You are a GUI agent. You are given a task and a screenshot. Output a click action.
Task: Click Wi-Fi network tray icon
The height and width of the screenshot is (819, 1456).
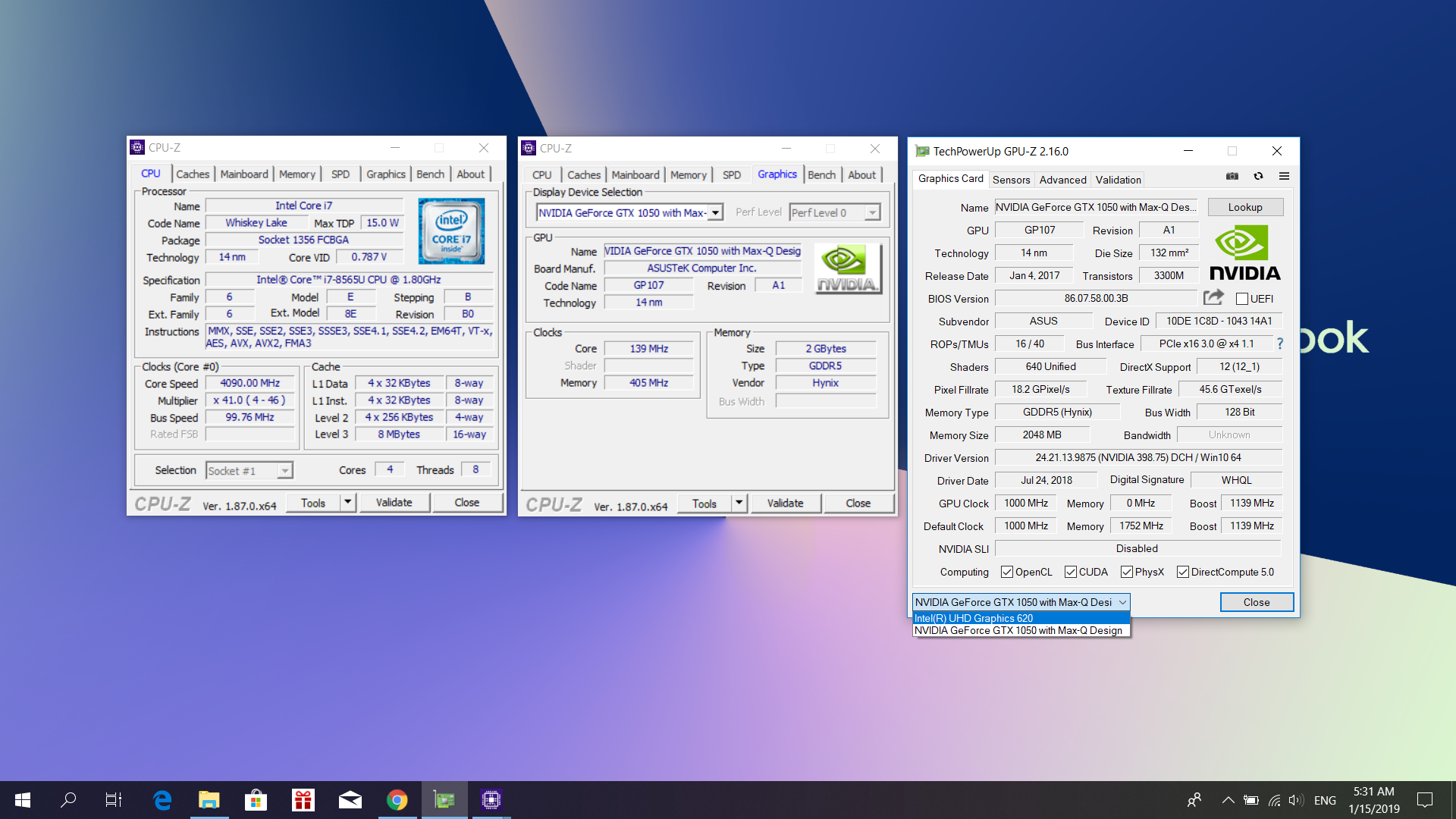(1275, 800)
